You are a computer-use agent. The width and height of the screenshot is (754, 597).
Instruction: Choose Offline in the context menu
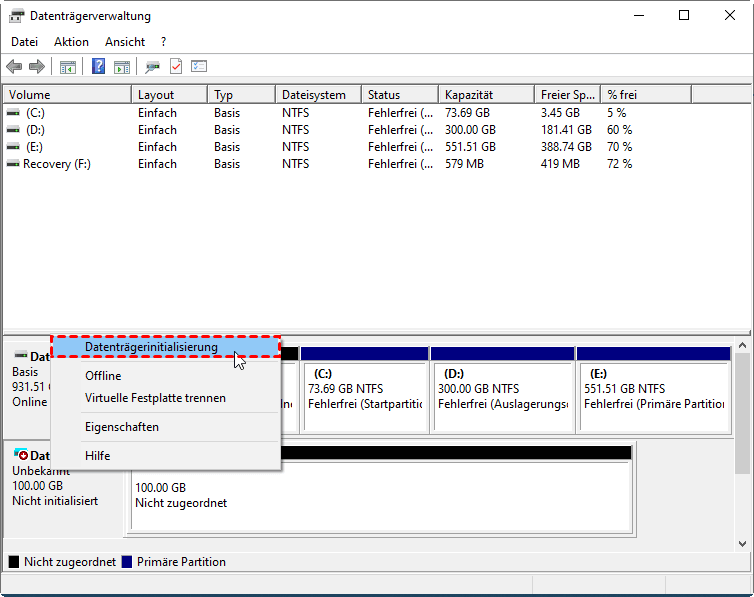point(165,376)
